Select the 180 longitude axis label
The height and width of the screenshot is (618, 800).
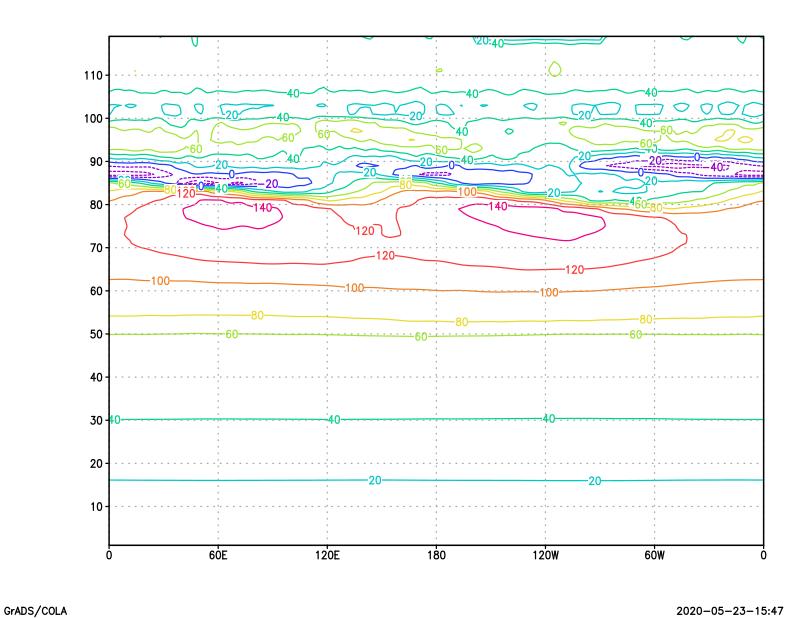[x=436, y=554]
